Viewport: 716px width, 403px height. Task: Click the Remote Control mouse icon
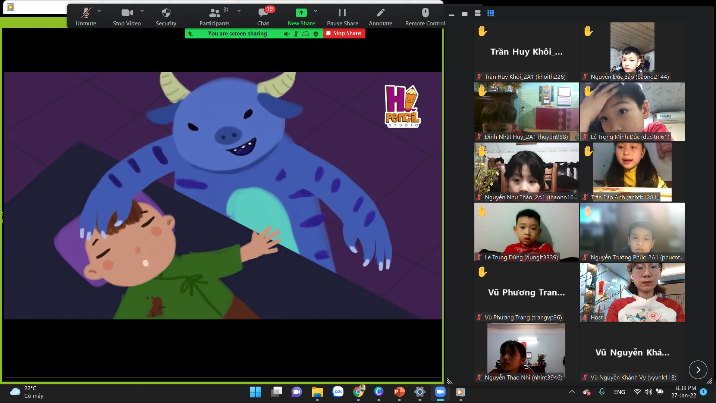425,15
